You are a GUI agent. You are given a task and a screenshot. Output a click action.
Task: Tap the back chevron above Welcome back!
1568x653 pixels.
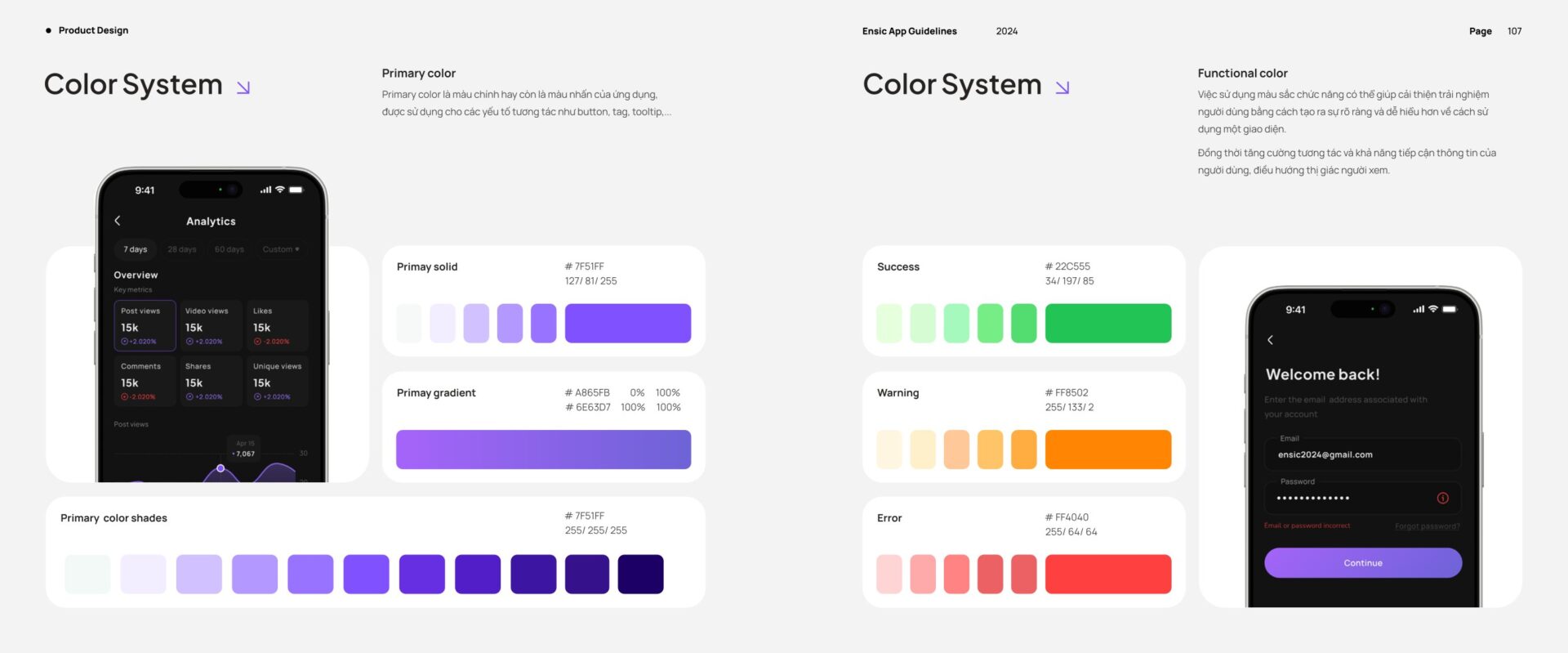(x=1270, y=340)
